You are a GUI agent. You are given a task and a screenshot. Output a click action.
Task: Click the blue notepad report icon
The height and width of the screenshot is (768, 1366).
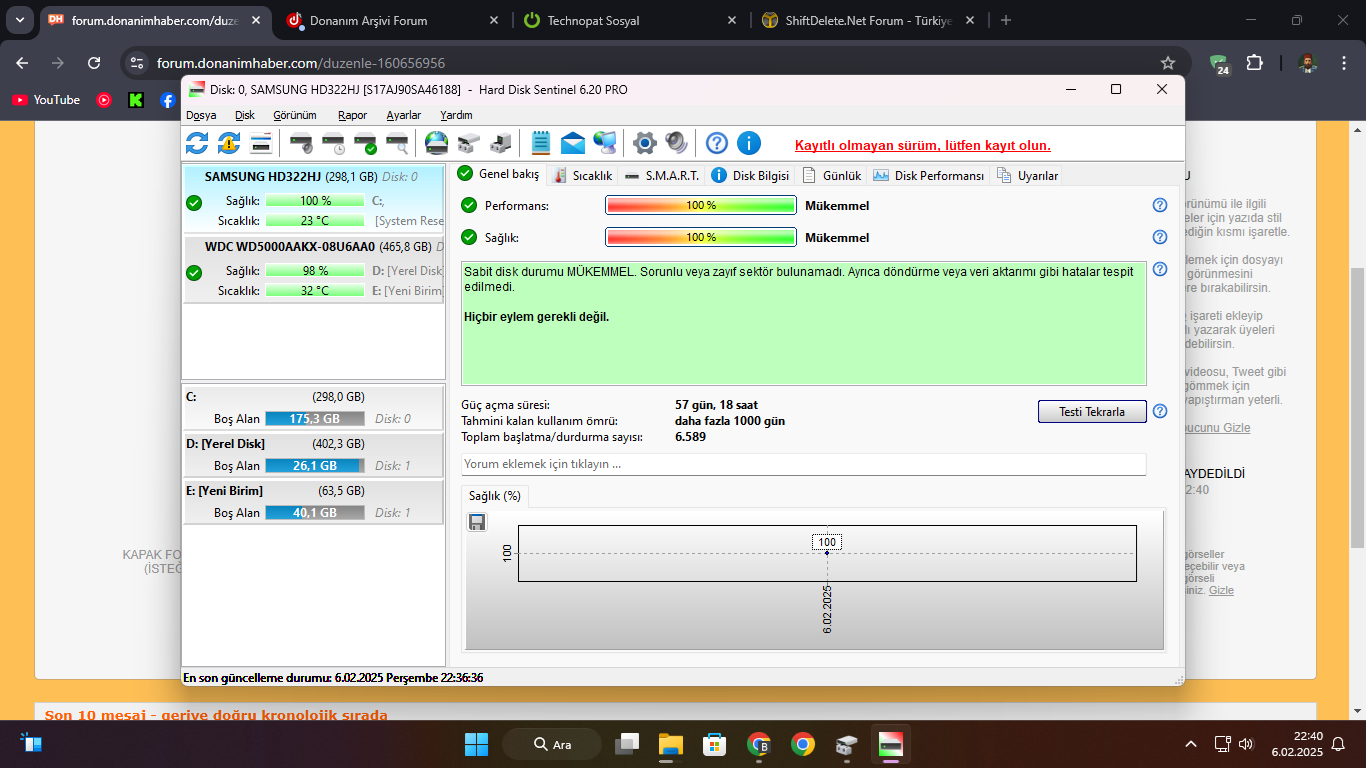pyautogui.click(x=541, y=143)
